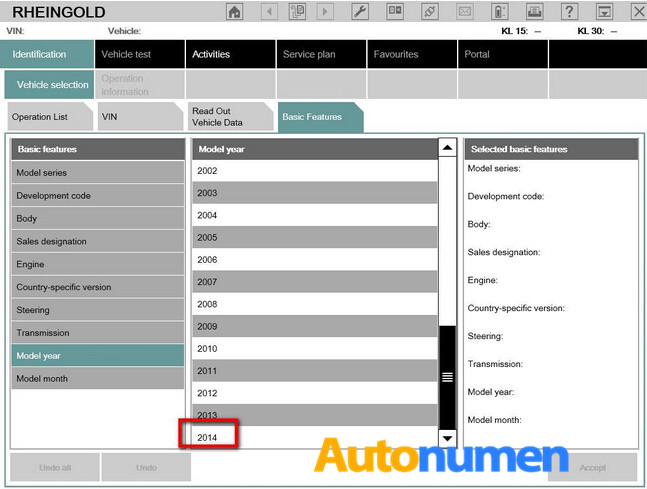Select model year 2006
This screenshot has width=647, height=489.
coord(315,260)
